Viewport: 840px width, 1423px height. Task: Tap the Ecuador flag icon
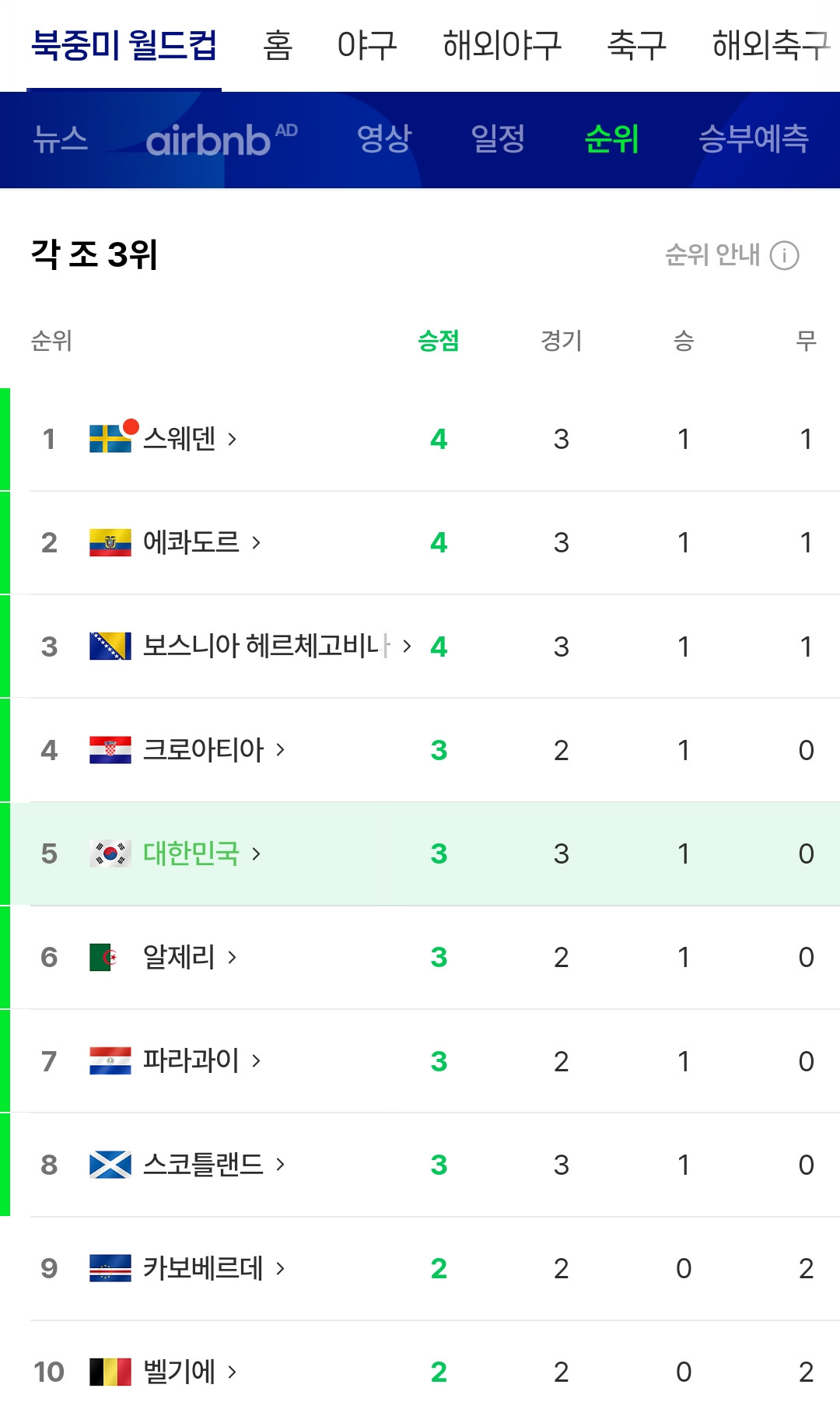point(110,542)
